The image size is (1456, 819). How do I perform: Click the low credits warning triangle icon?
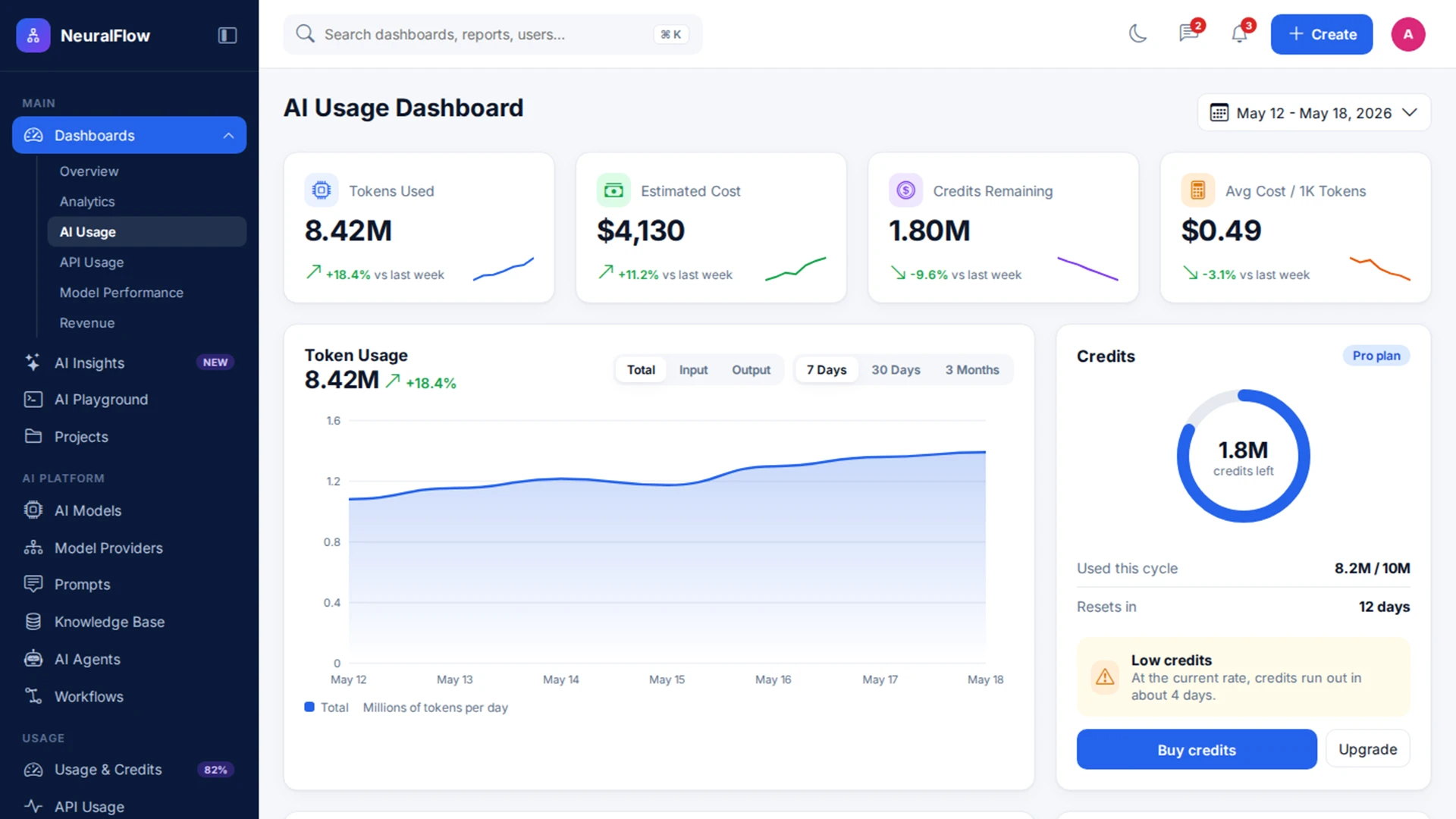pyautogui.click(x=1105, y=676)
